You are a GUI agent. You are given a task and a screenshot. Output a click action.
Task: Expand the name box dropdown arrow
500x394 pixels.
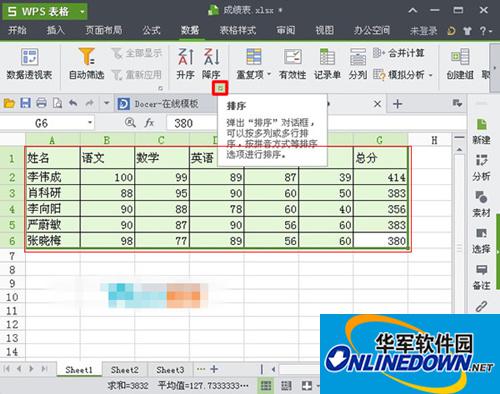(90, 123)
